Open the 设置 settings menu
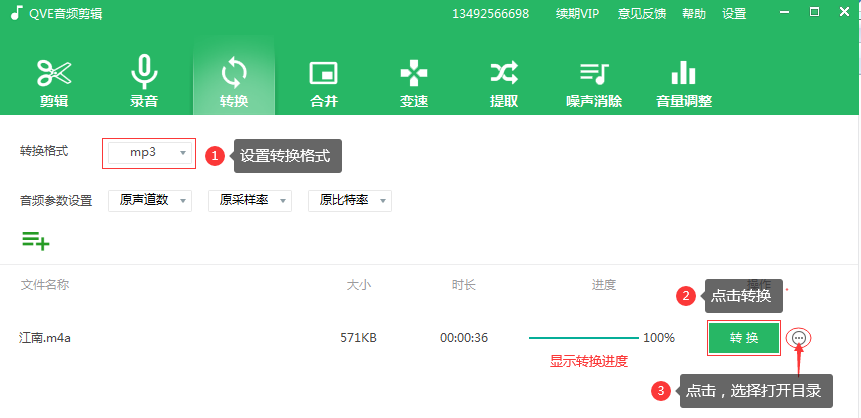The height and width of the screenshot is (418, 861). coord(734,14)
